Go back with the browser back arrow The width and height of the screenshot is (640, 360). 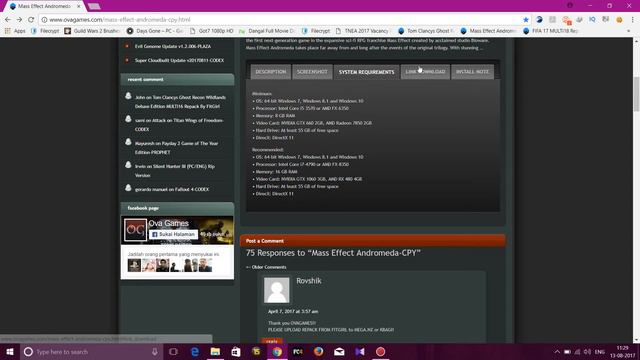8,20
